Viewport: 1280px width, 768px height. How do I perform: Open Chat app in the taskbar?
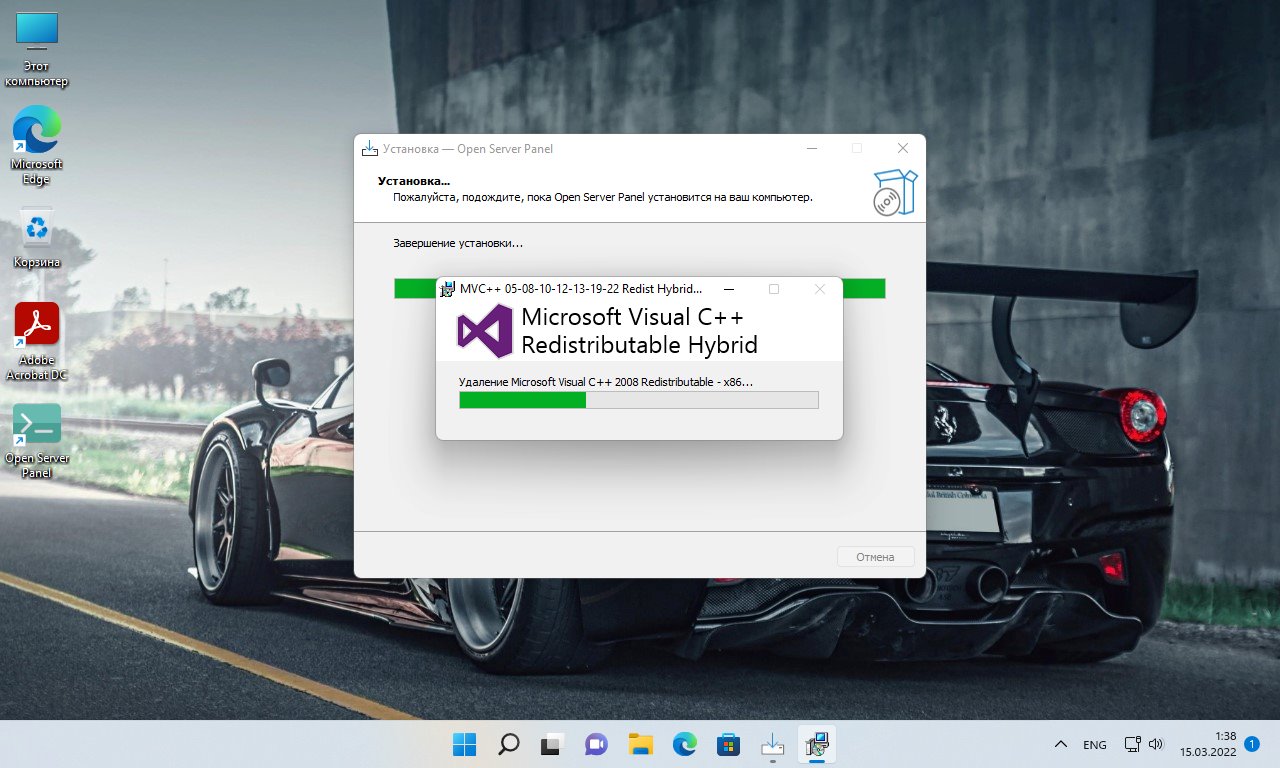click(596, 744)
